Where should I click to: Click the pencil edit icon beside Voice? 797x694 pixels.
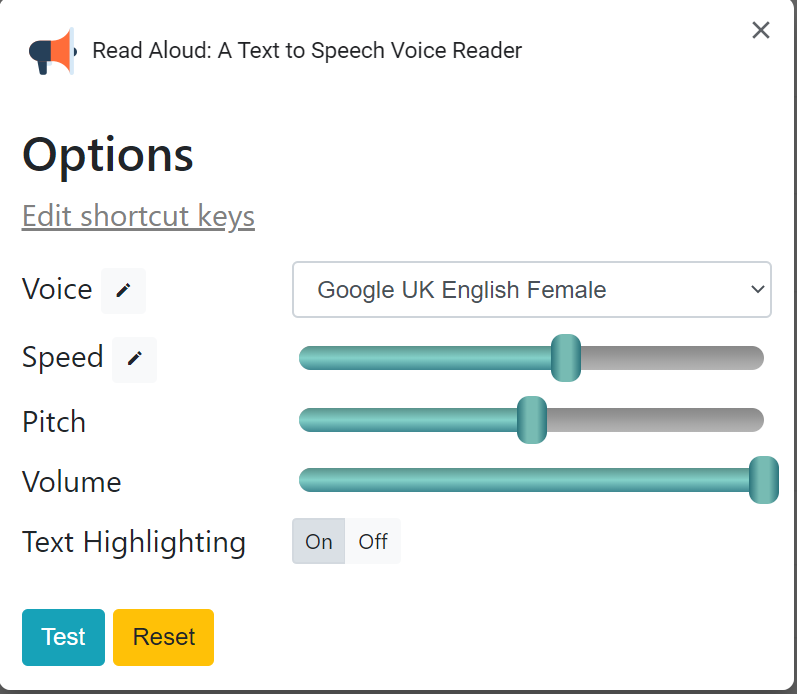click(x=124, y=290)
